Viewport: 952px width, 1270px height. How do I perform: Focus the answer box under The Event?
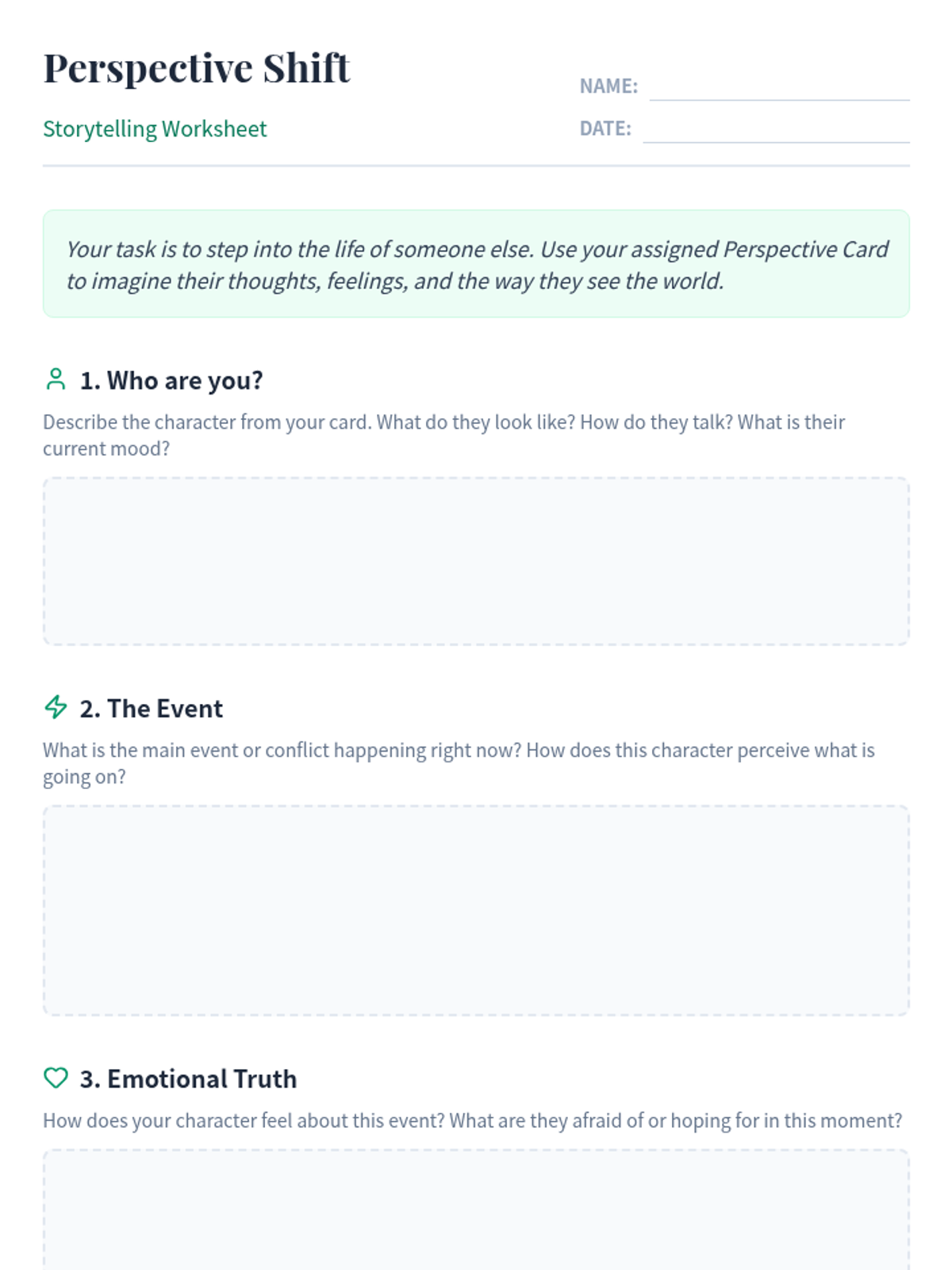coord(476,910)
